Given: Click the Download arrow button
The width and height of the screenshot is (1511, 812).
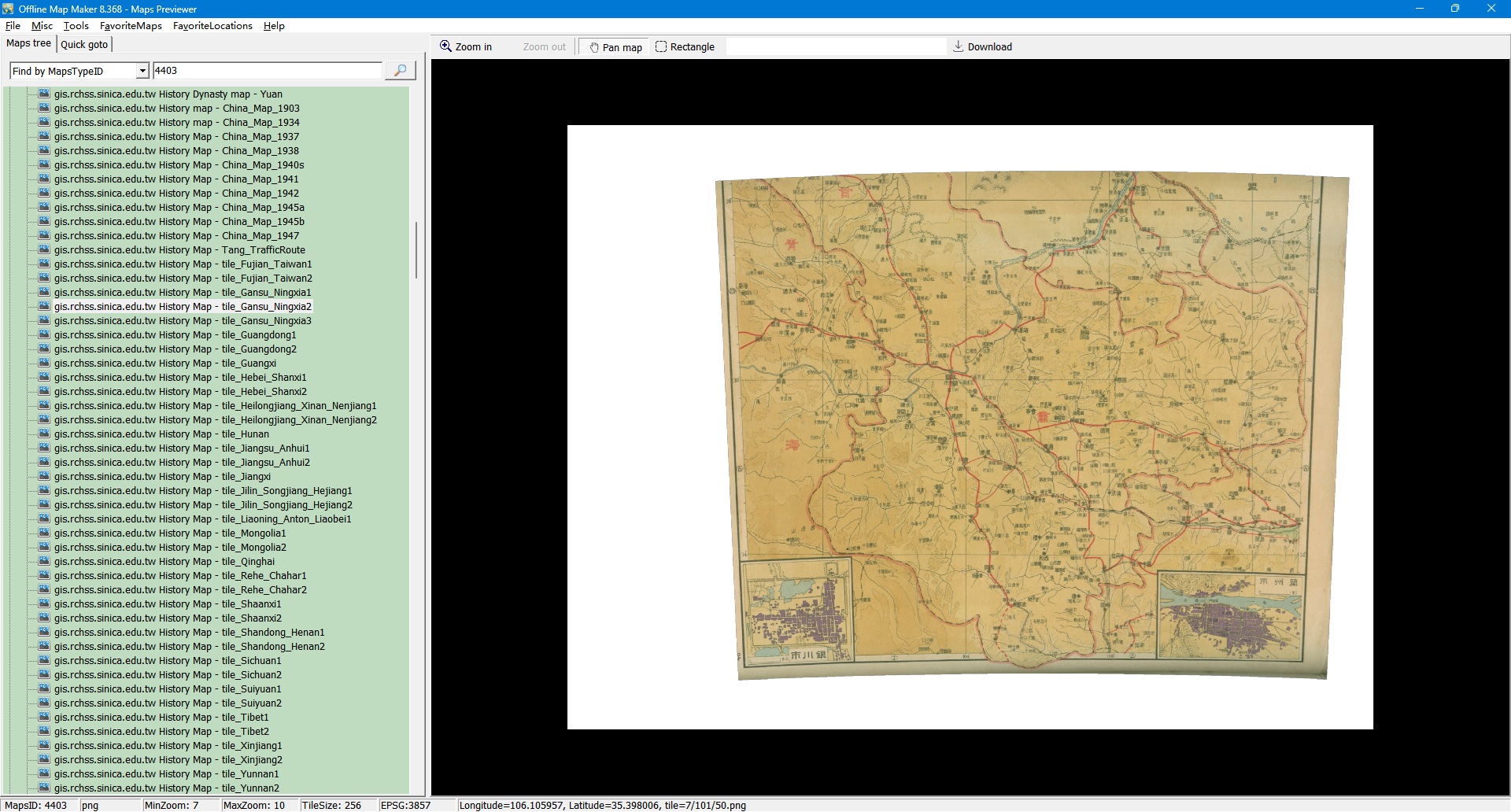Looking at the screenshot, I should 981,47.
